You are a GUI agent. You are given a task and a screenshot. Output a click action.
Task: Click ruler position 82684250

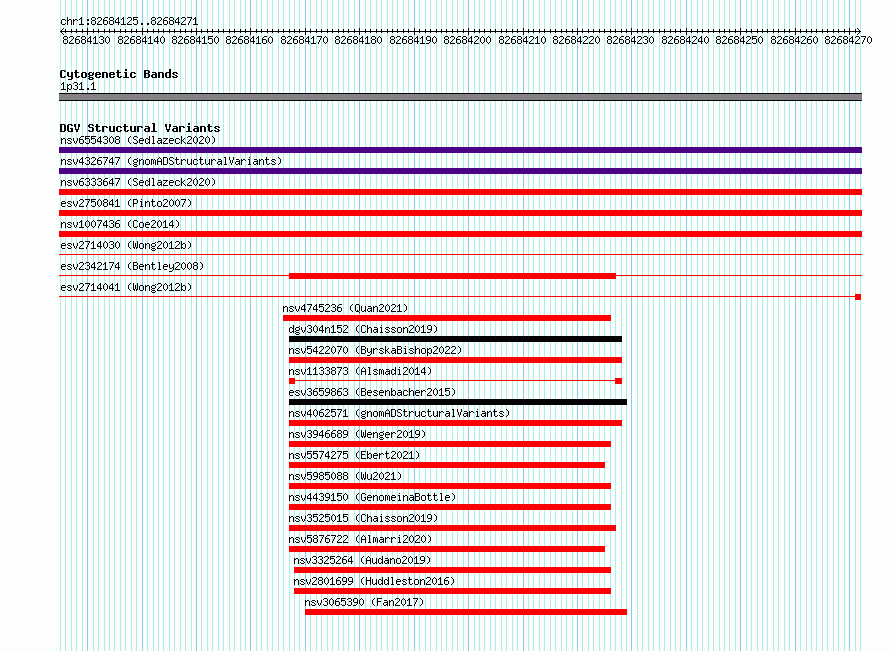(x=739, y=40)
